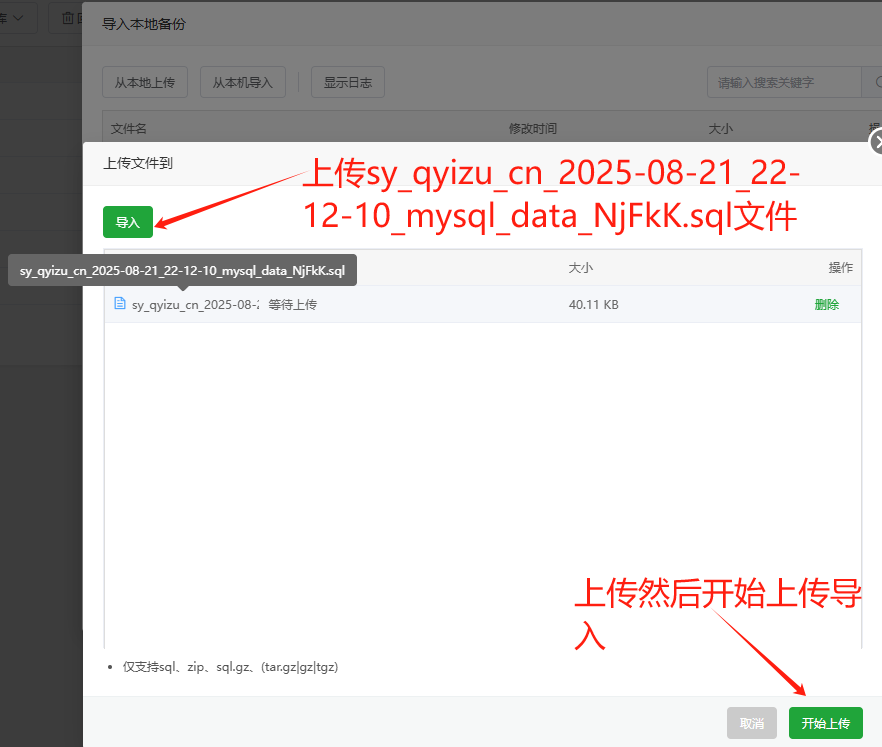Click 开始上传 to start uploading
882x747 pixels.
point(825,723)
